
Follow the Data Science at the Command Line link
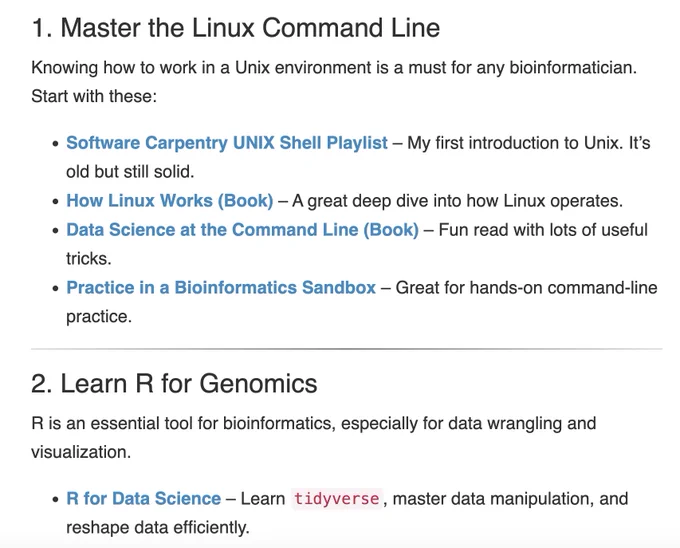tap(242, 230)
